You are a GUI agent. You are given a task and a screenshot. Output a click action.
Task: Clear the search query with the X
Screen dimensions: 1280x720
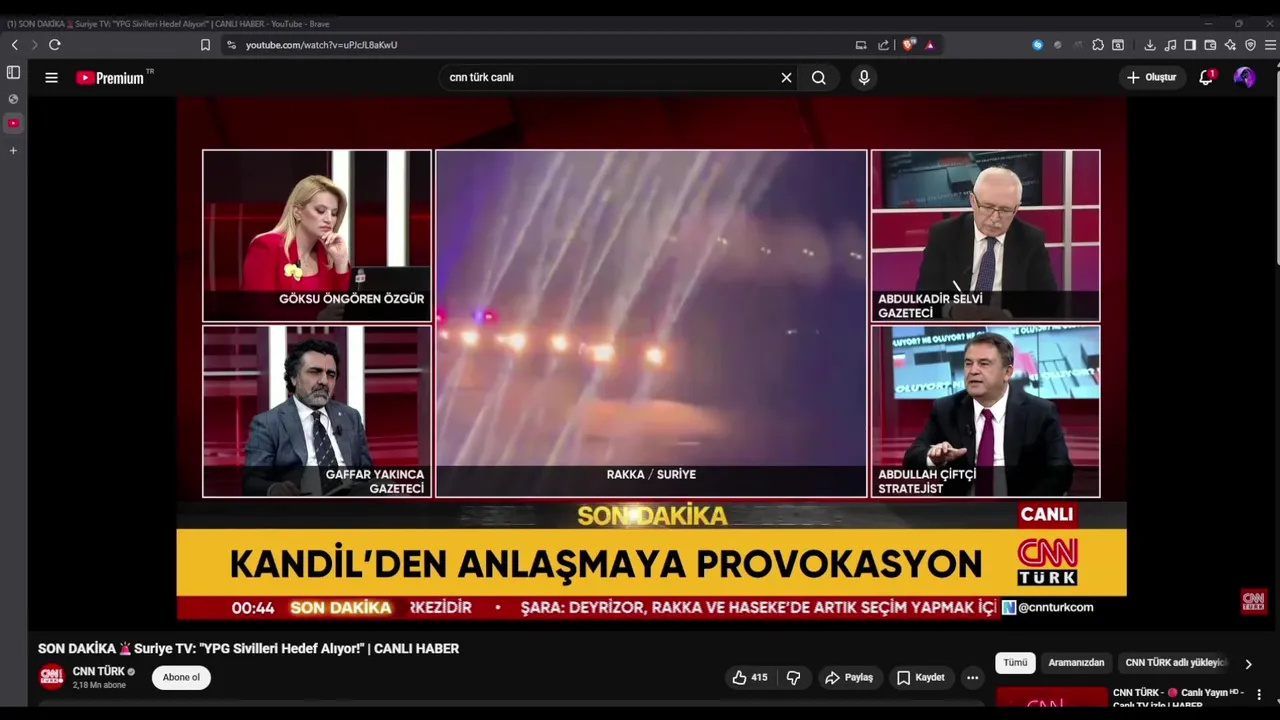(786, 77)
